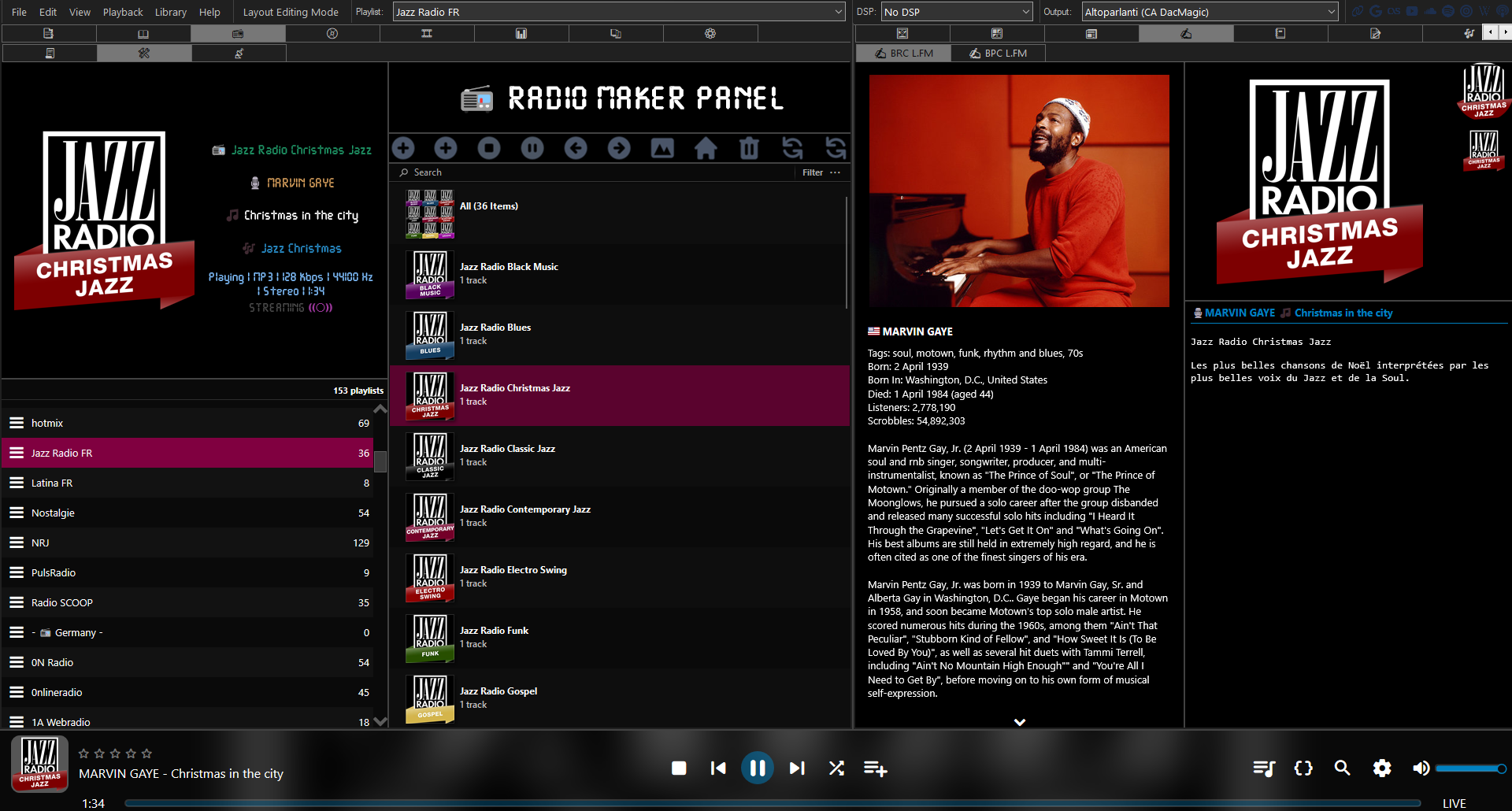
Task: Click the left arrow icon in Radio Maker Panel
Action: (x=576, y=148)
